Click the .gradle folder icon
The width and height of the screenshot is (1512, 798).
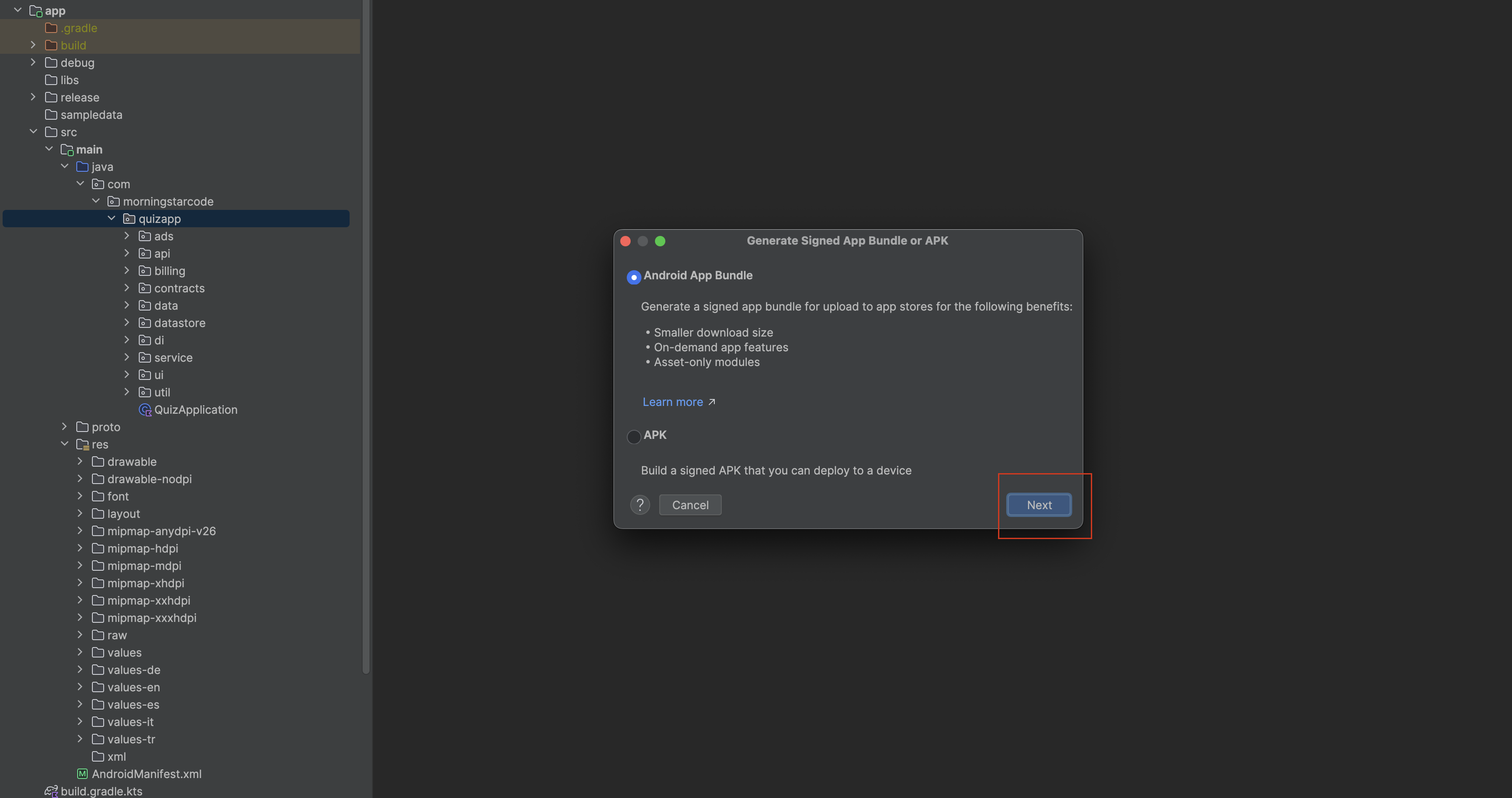tap(51, 28)
